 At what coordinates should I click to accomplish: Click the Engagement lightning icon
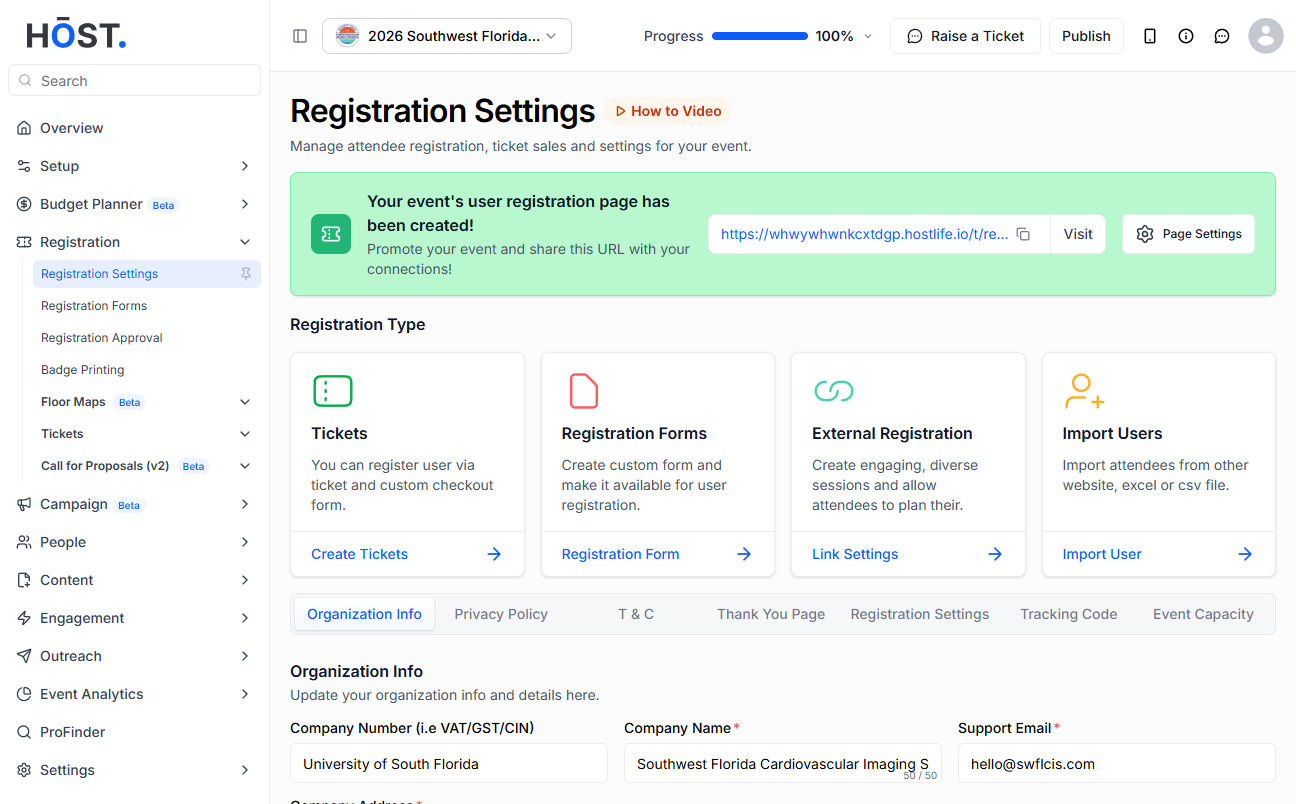[24, 618]
